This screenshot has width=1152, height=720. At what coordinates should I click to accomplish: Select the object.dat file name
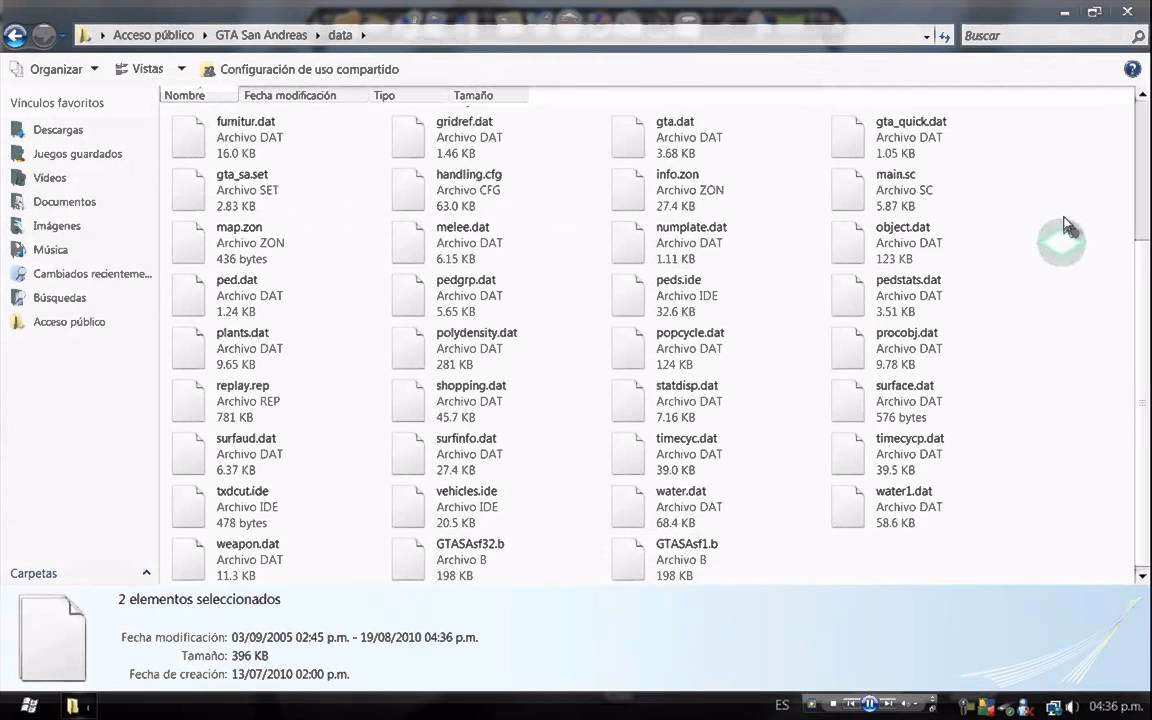(902, 227)
